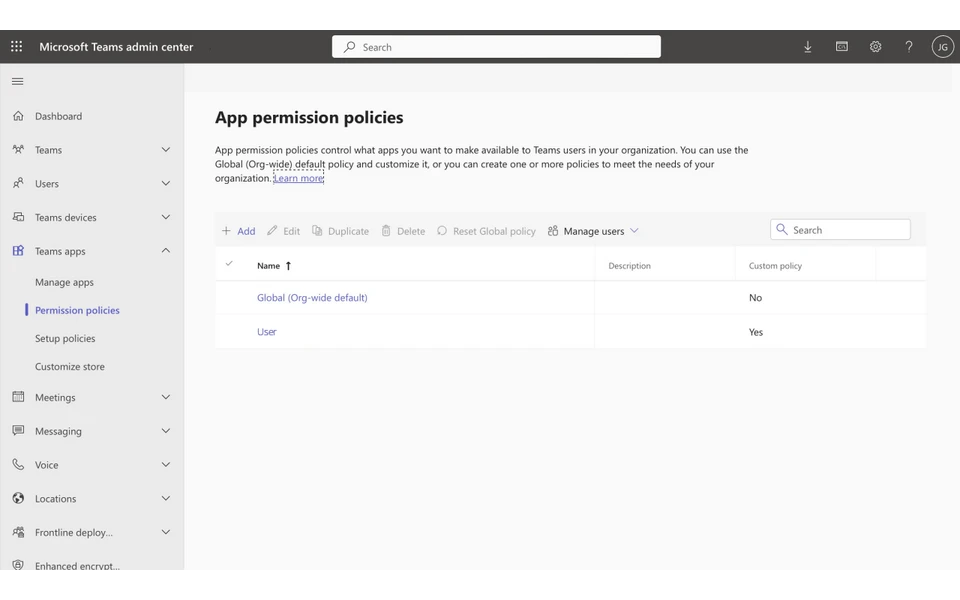Click the select-all checkmark in the table header
This screenshot has height=600, width=960.
[230, 265]
